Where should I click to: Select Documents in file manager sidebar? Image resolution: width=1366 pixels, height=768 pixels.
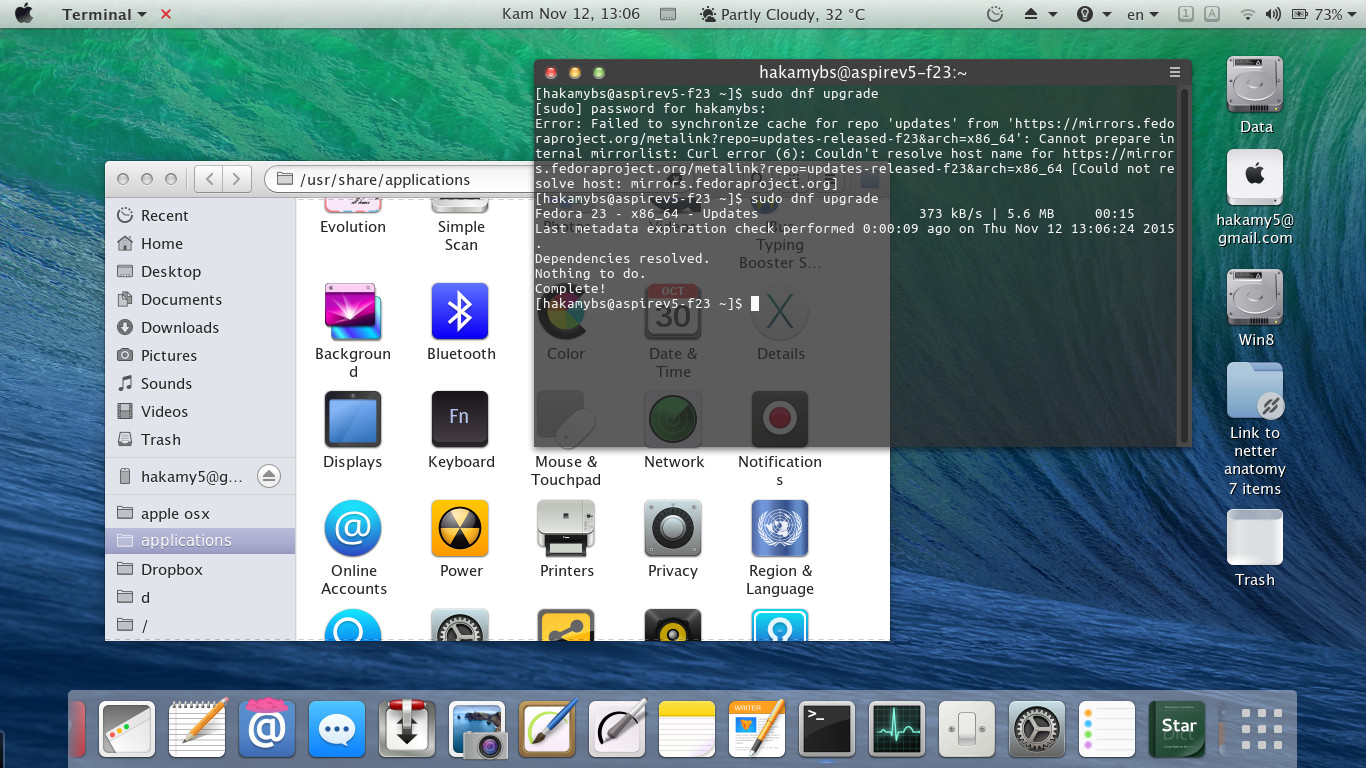pyautogui.click(x=200, y=299)
